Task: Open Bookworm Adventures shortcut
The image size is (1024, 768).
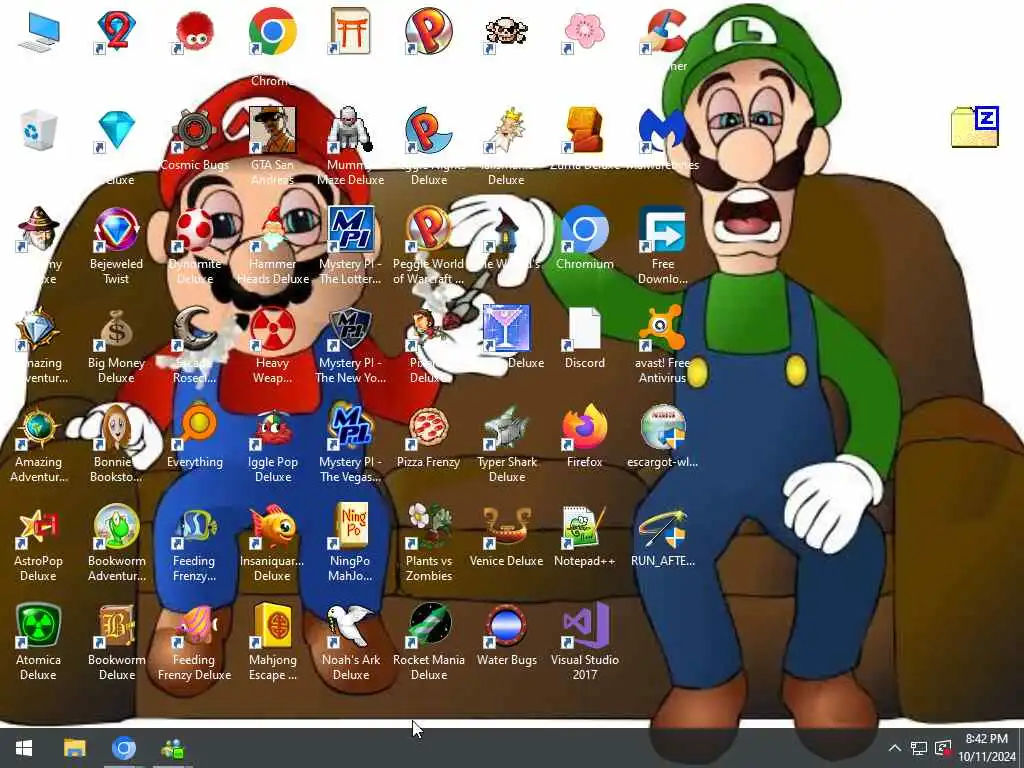Action: point(116,527)
